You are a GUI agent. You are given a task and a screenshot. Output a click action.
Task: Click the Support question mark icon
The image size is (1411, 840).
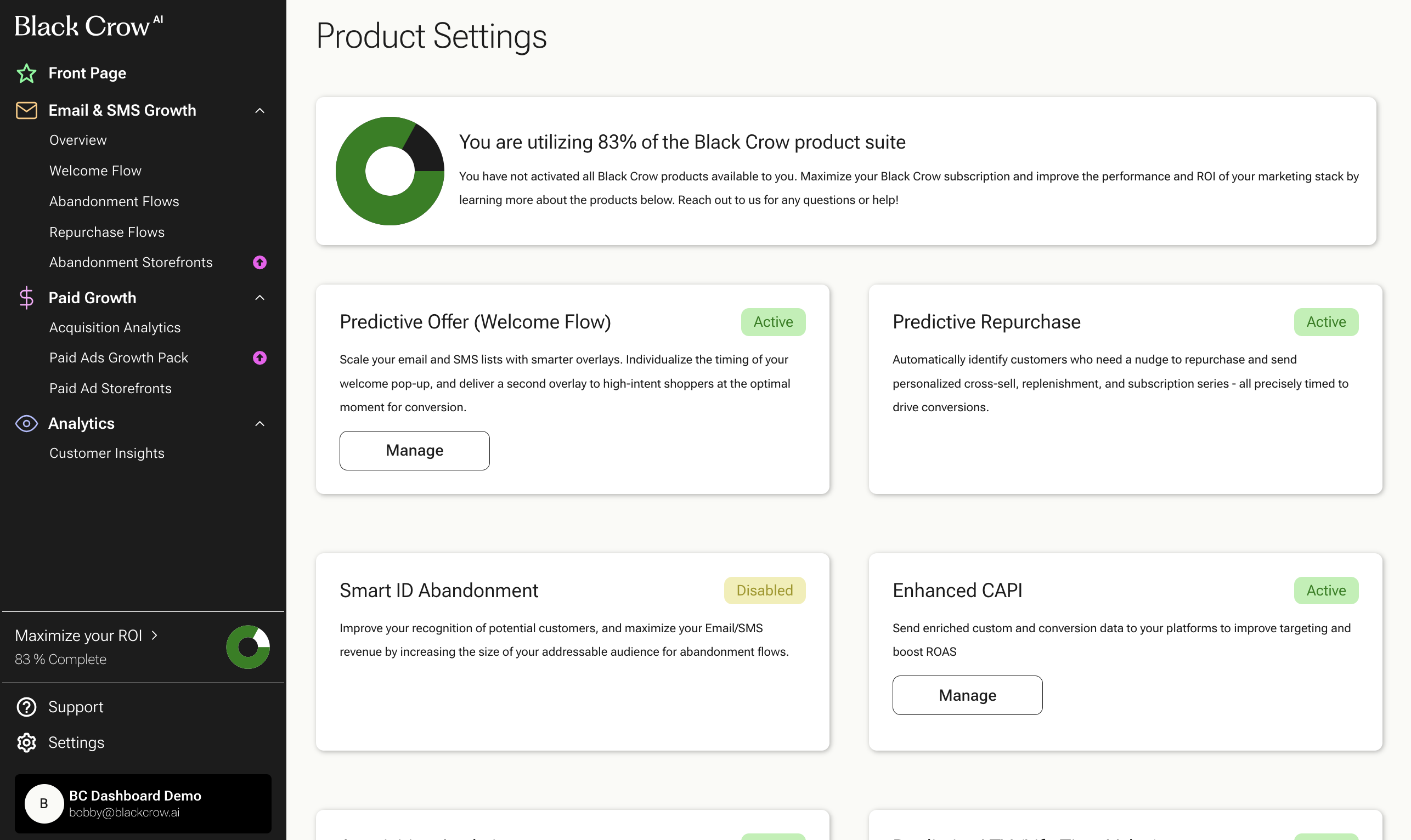26,707
